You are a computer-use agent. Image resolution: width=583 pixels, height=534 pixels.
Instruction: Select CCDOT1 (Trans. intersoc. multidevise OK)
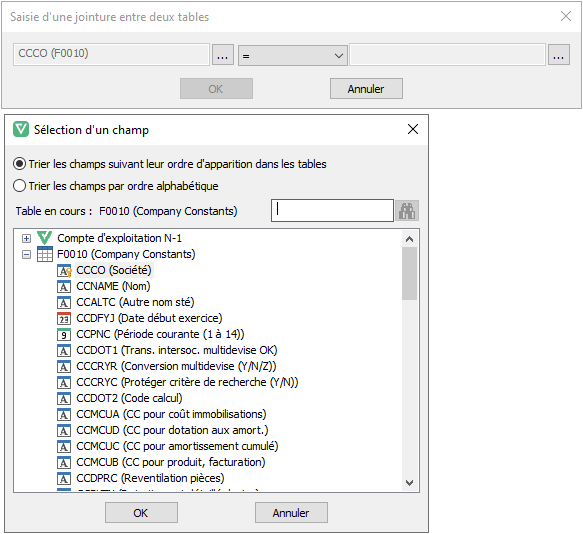(x=177, y=350)
